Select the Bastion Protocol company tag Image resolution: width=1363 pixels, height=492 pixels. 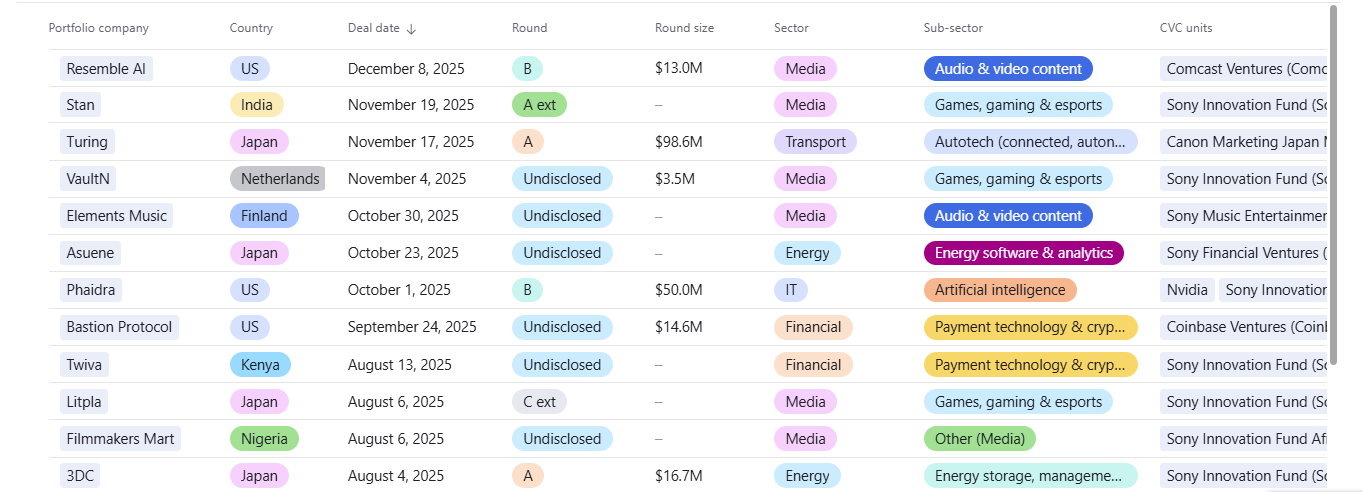(119, 327)
